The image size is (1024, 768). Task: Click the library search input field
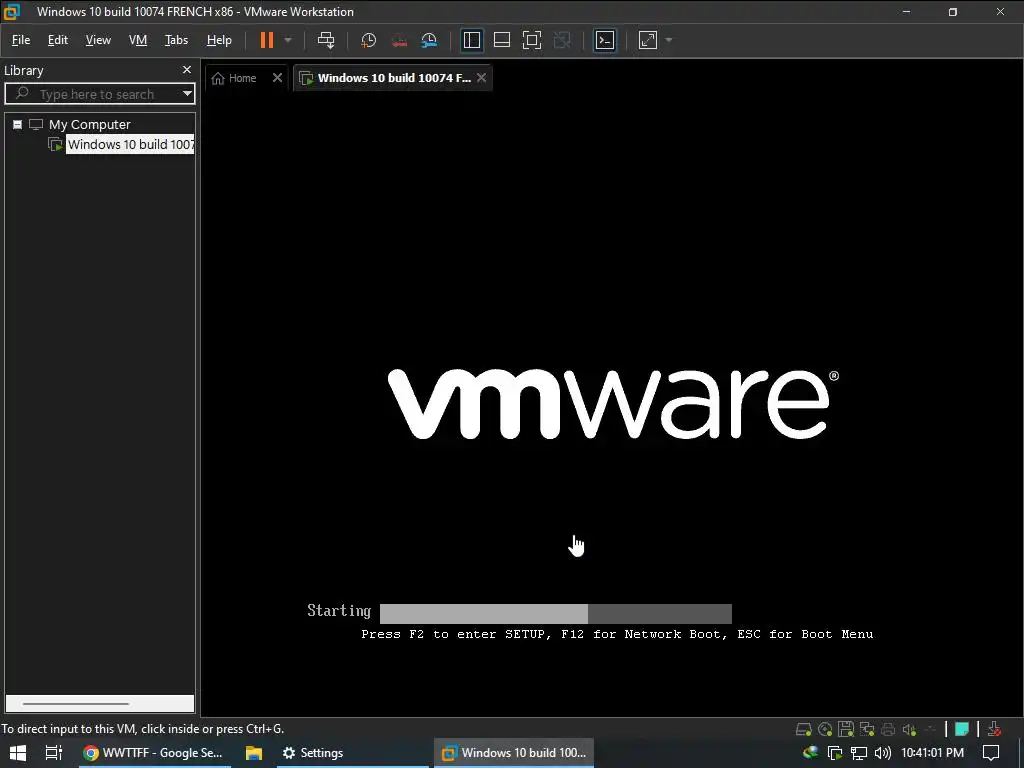[97, 94]
